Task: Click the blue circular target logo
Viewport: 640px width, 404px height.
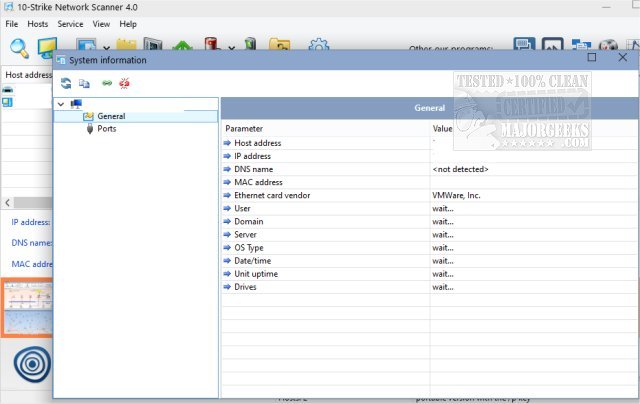Action: click(x=32, y=364)
